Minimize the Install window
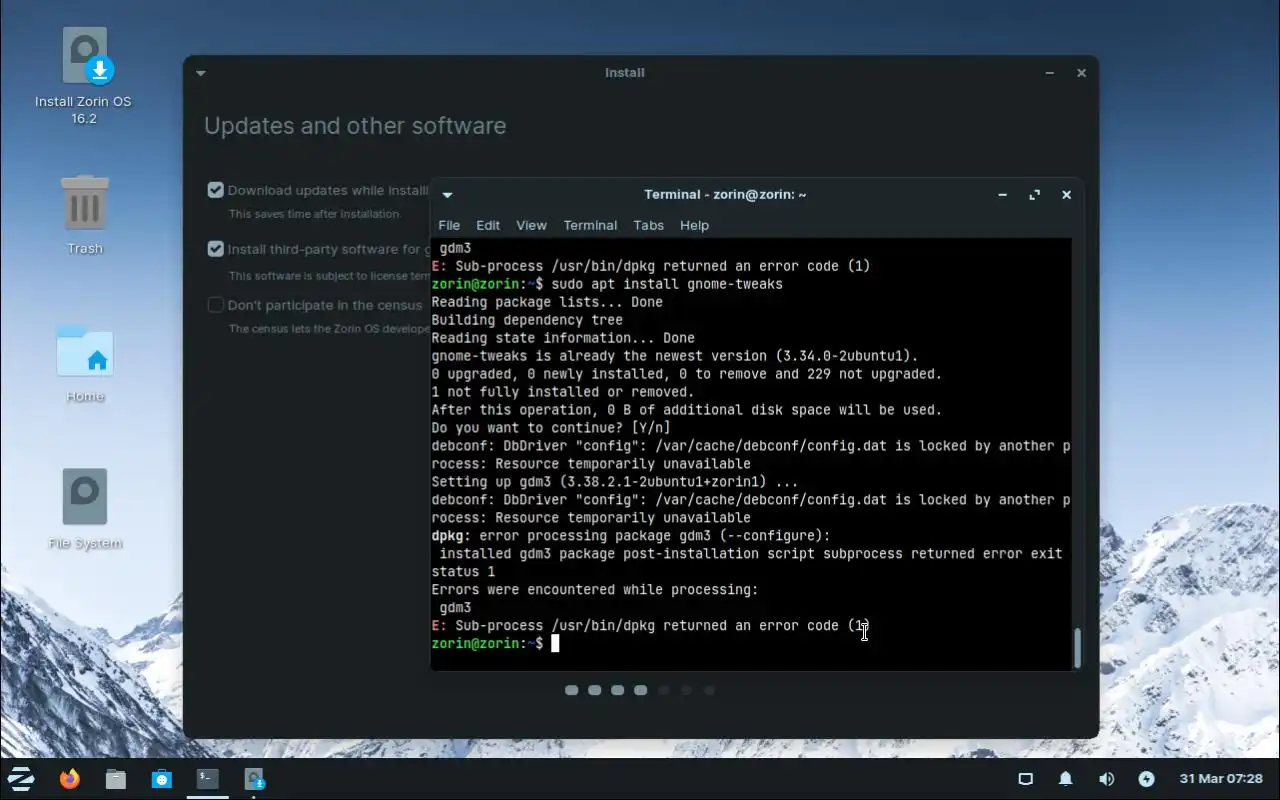 tap(1049, 73)
